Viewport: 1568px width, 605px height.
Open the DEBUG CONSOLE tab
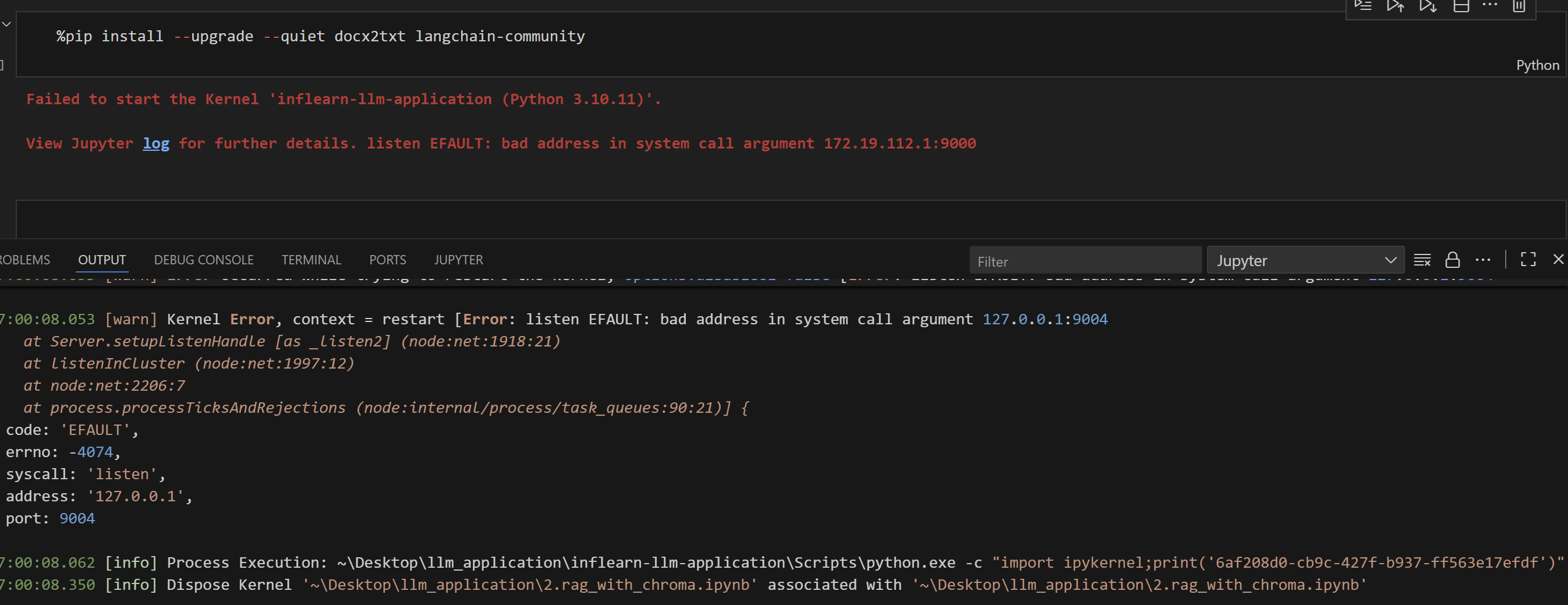(x=203, y=260)
